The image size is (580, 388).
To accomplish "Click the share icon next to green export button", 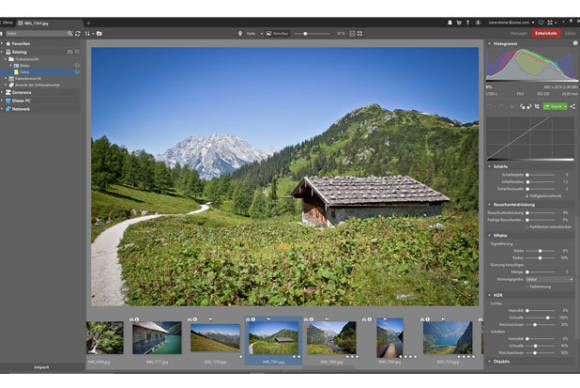I will pos(572,107).
